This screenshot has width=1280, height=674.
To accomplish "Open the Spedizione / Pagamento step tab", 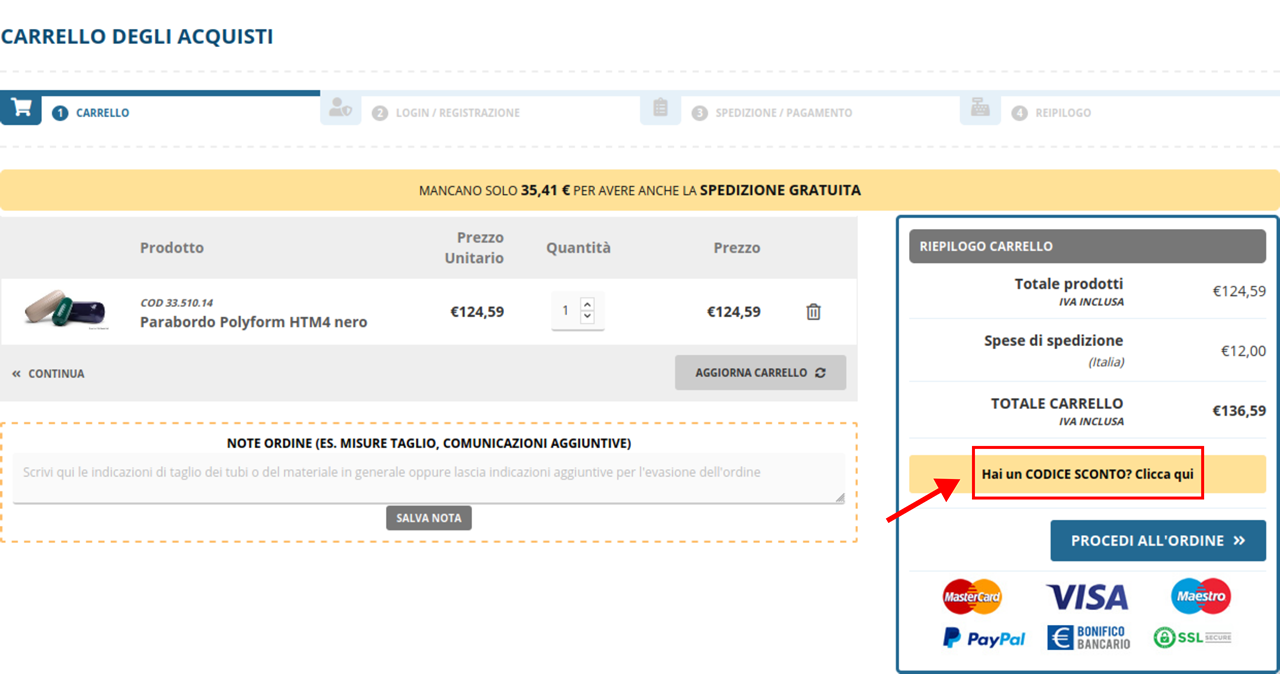I will click(783, 113).
